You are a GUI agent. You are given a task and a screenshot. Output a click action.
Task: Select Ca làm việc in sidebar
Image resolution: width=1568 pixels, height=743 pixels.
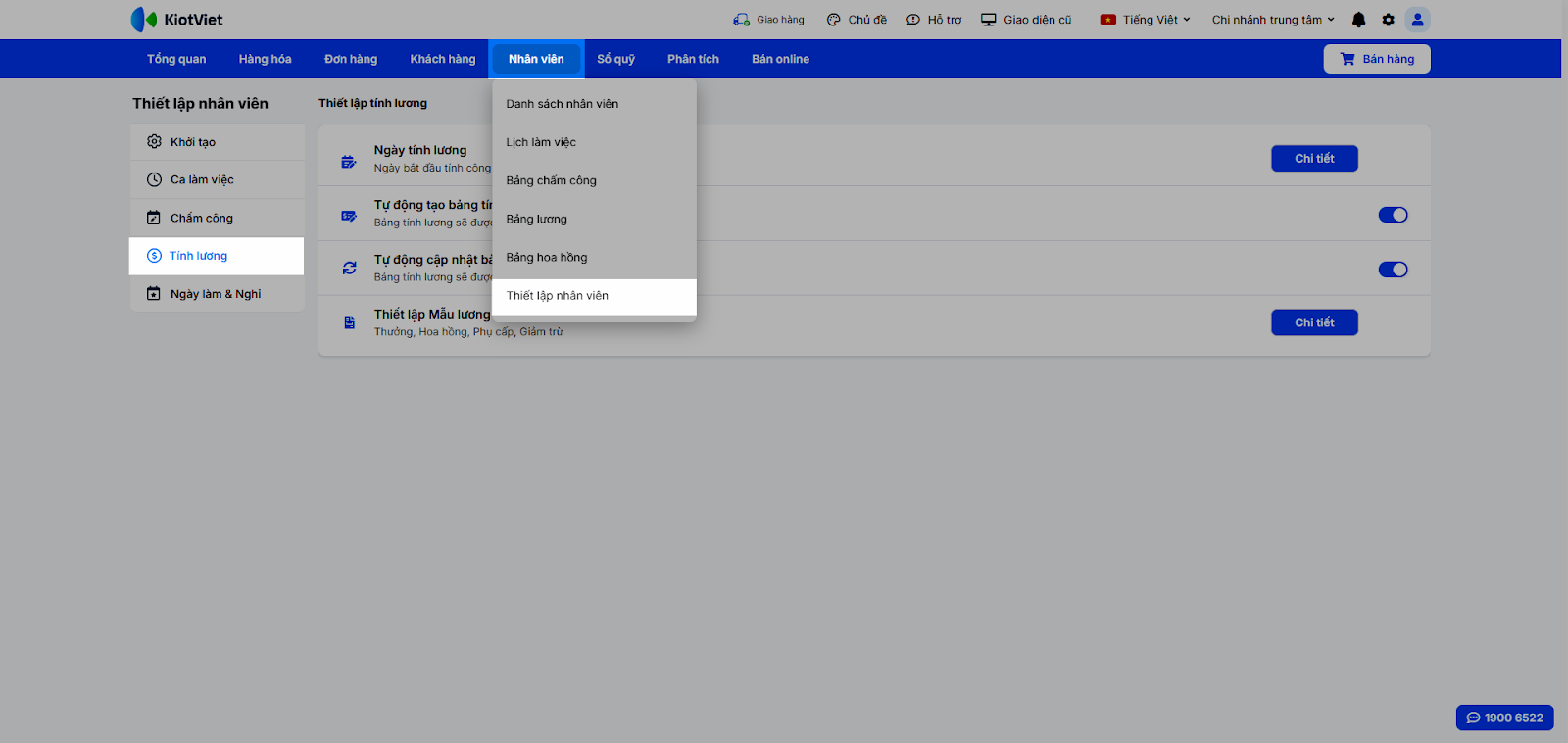click(x=217, y=179)
